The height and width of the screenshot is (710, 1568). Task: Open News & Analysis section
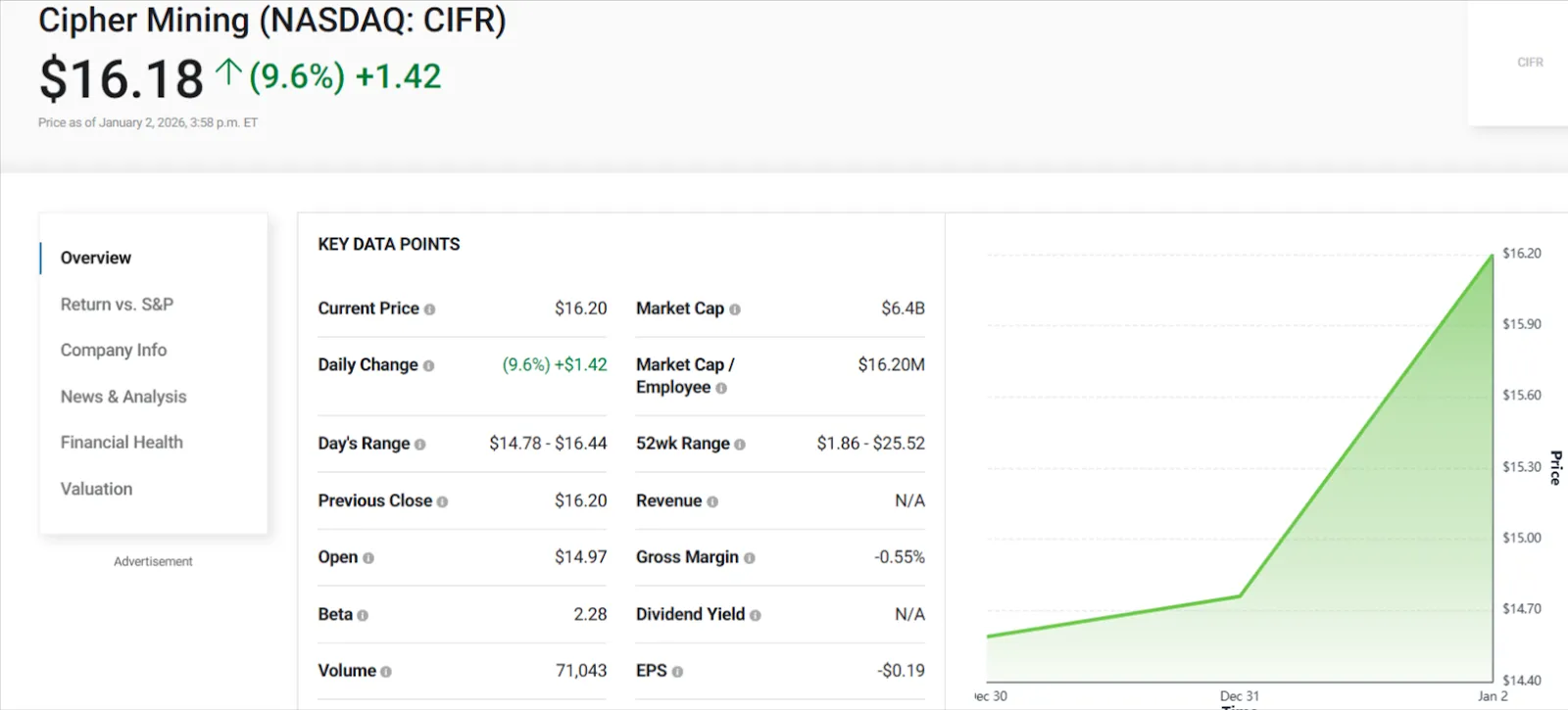point(123,397)
